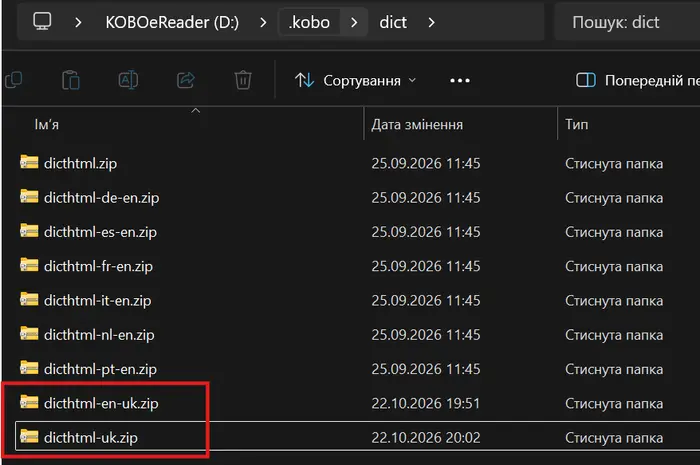Toggle the Попередній перегляд preview pane
The width and height of the screenshot is (700, 465).
[638, 81]
